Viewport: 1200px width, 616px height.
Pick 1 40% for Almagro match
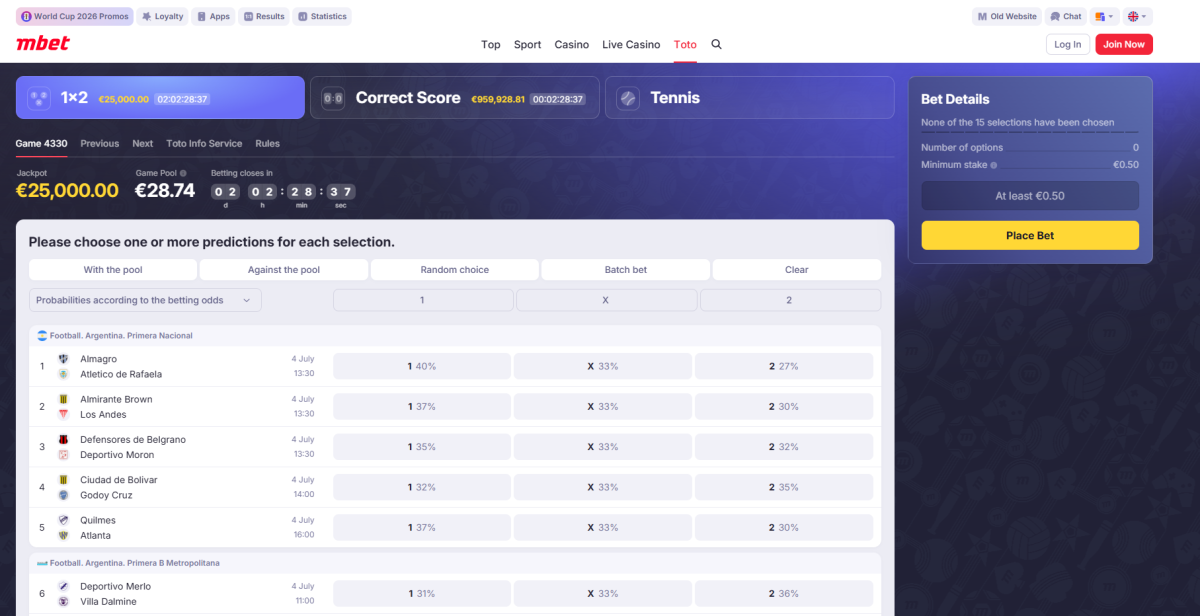tap(422, 366)
